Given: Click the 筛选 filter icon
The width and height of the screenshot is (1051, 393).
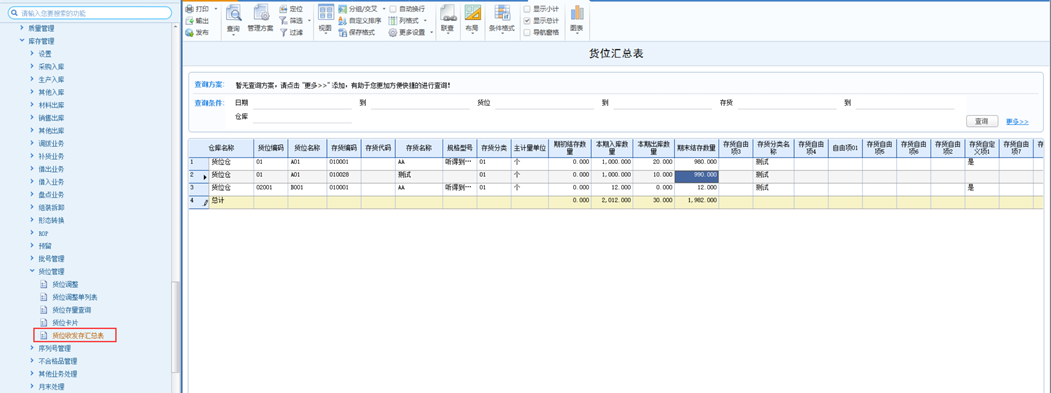Looking at the screenshot, I should coord(284,20).
